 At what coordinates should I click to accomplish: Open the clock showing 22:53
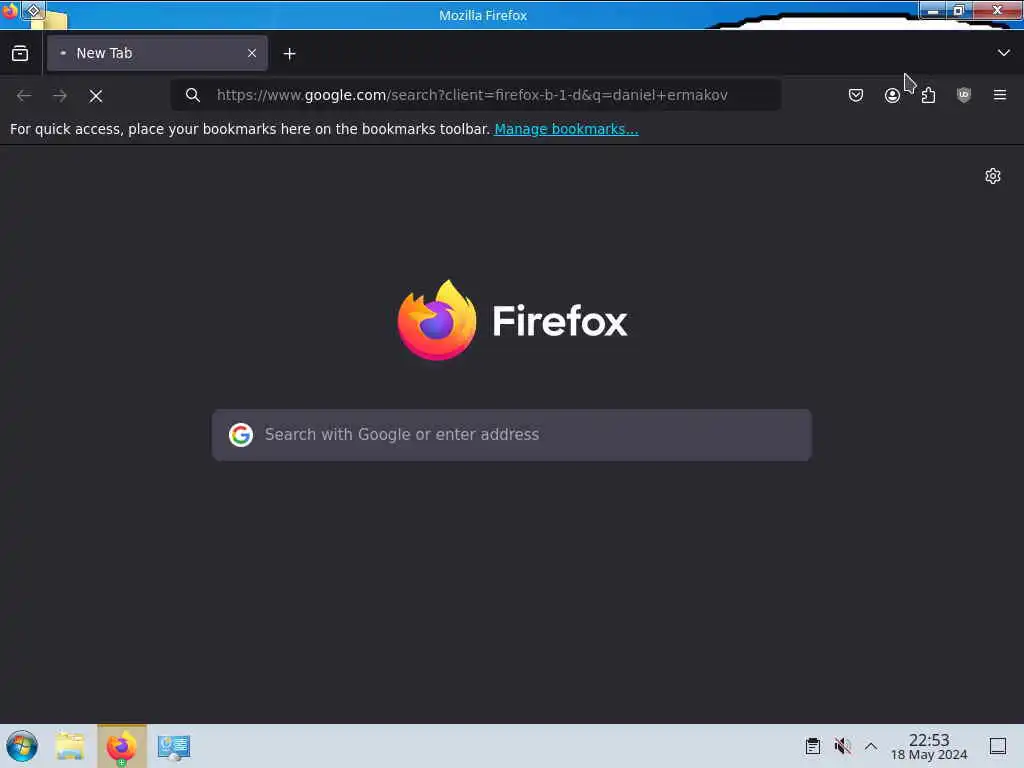point(929,746)
